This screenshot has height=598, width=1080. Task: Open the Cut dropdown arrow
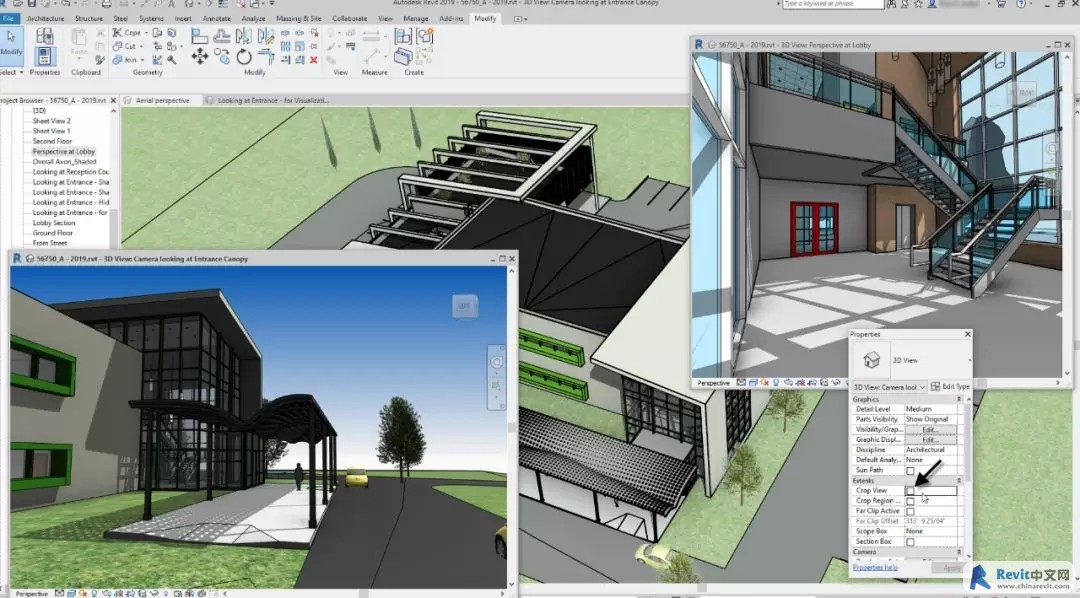[x=141, y=46]
